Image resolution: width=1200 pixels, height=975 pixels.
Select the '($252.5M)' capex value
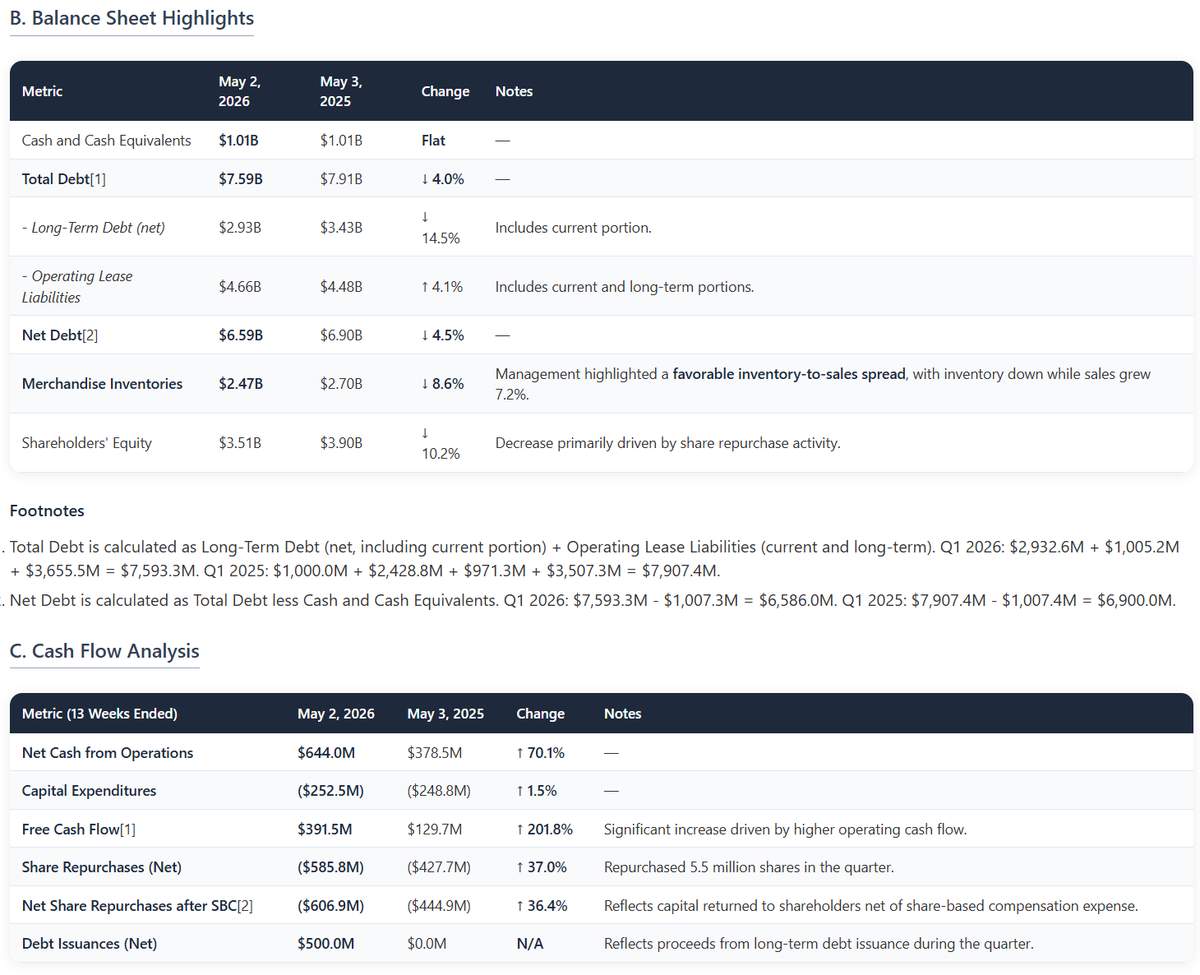pos(331,790)
